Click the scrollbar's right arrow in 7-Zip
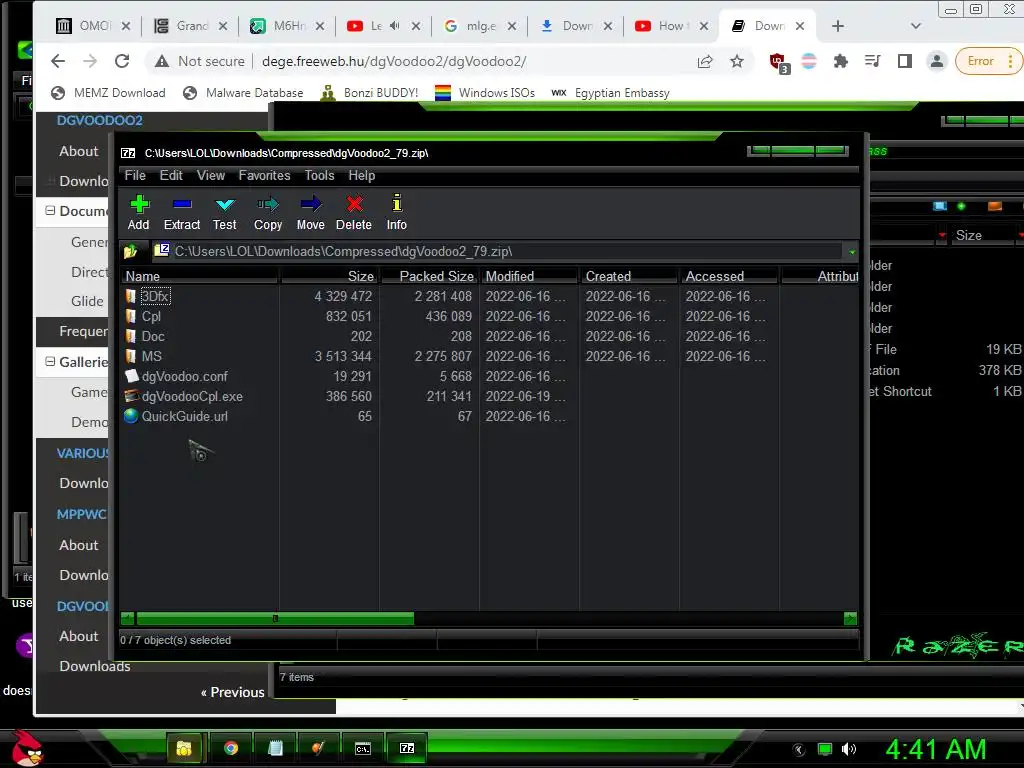 [x=850, y=618]
